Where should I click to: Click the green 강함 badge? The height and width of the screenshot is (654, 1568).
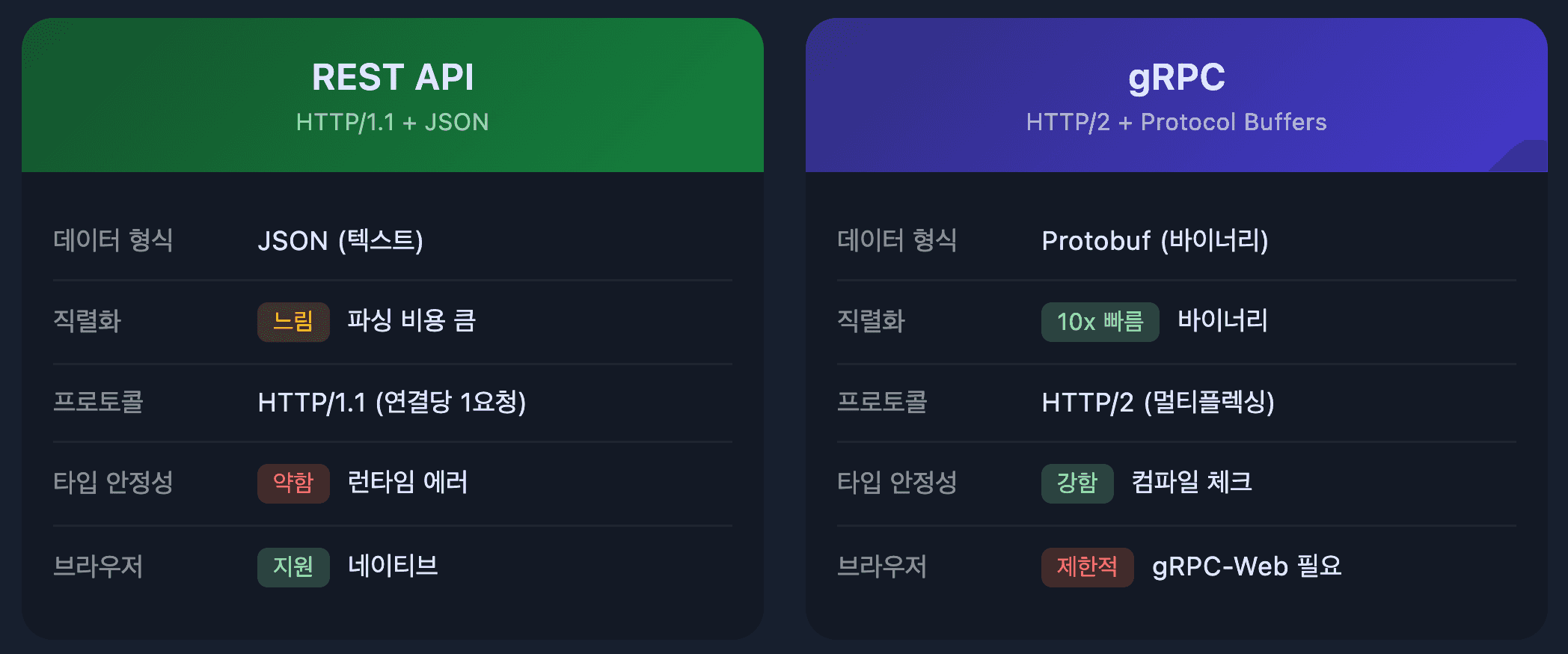pyautogui.click(x=1077, y=483)
